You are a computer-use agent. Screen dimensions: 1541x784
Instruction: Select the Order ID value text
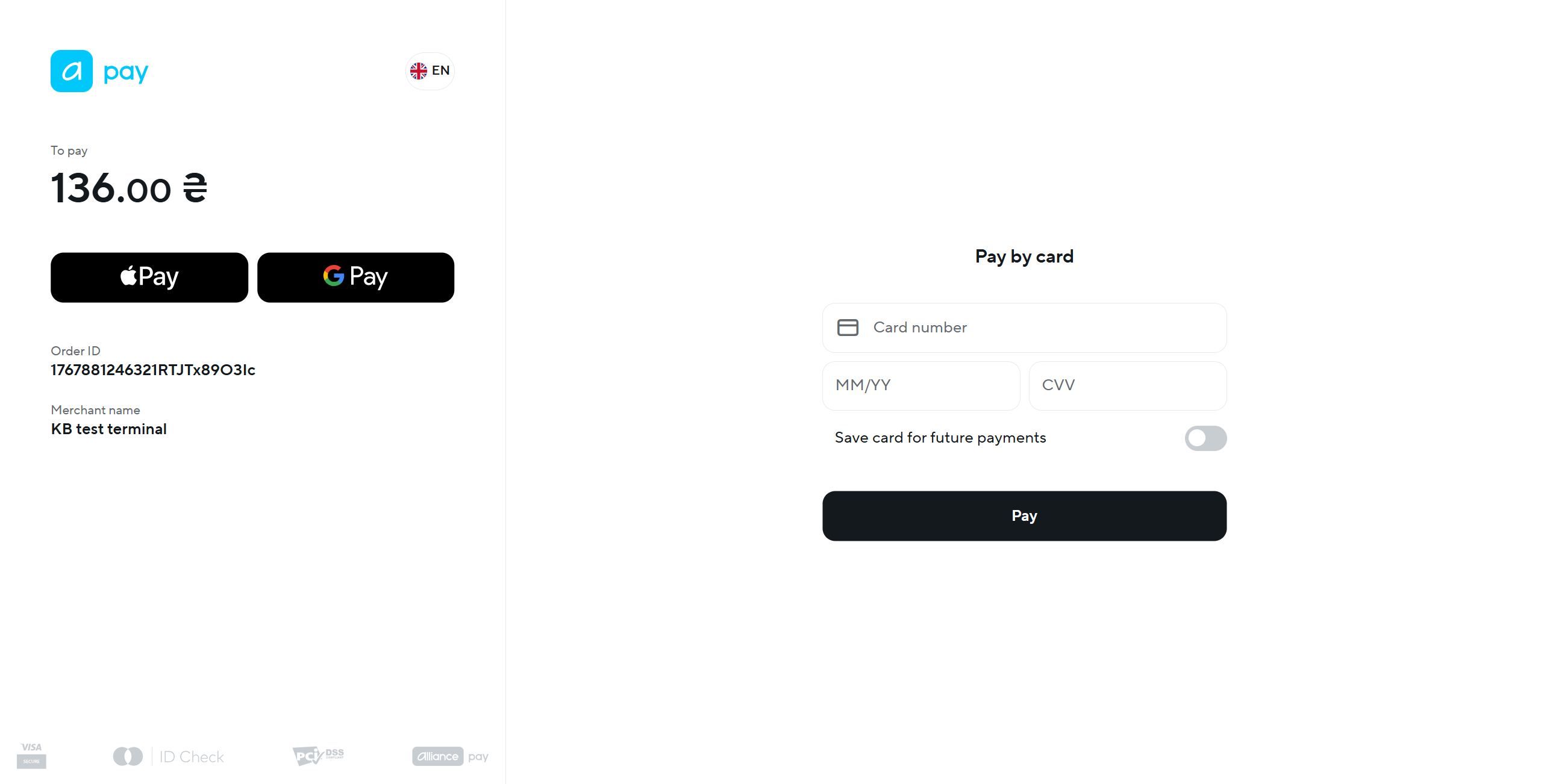click(153, 370)
